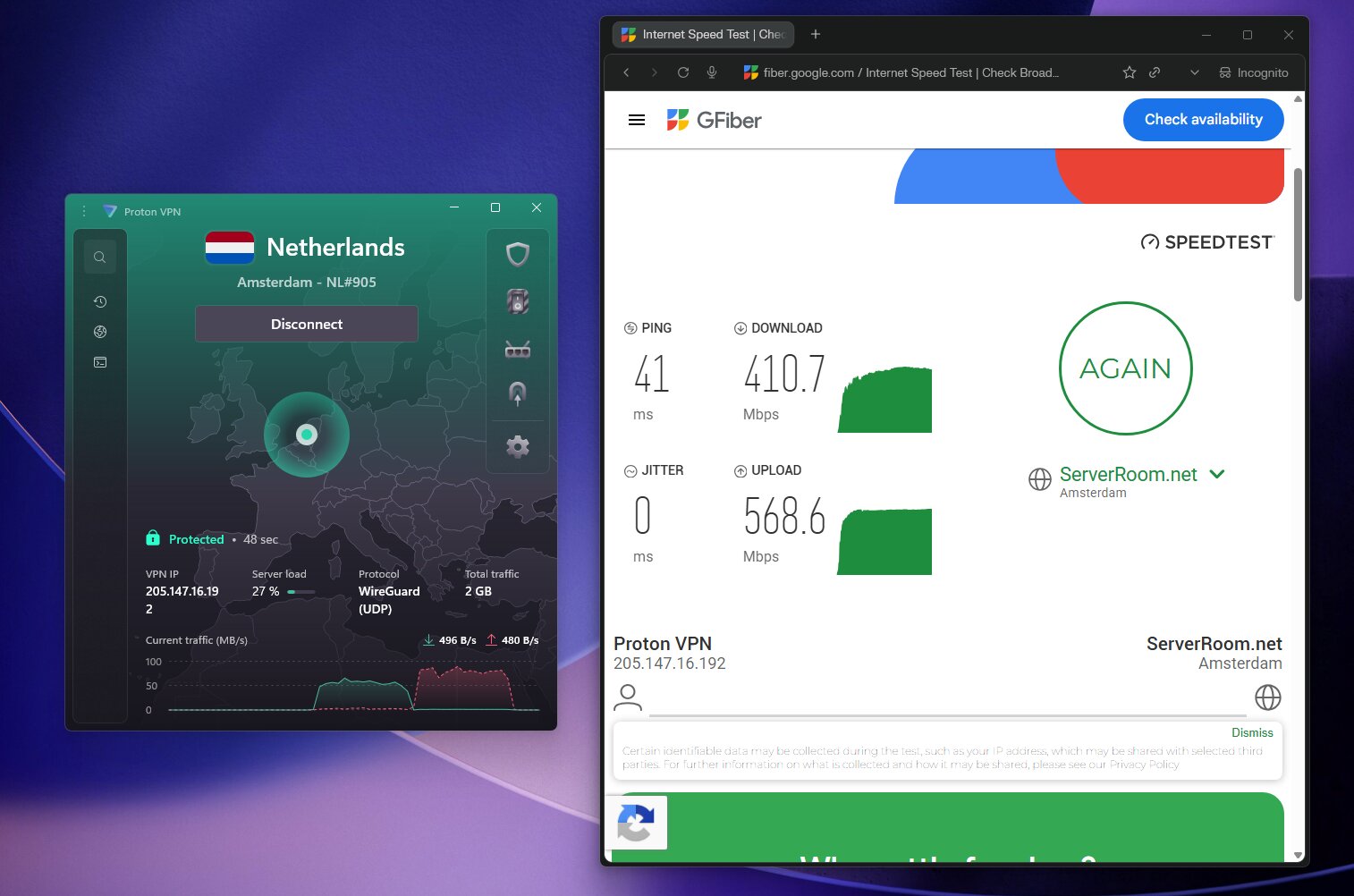Select the Internet Speed Test browser tab
Viewport: 1354px width, 896px height.
(x=703, y=34)
